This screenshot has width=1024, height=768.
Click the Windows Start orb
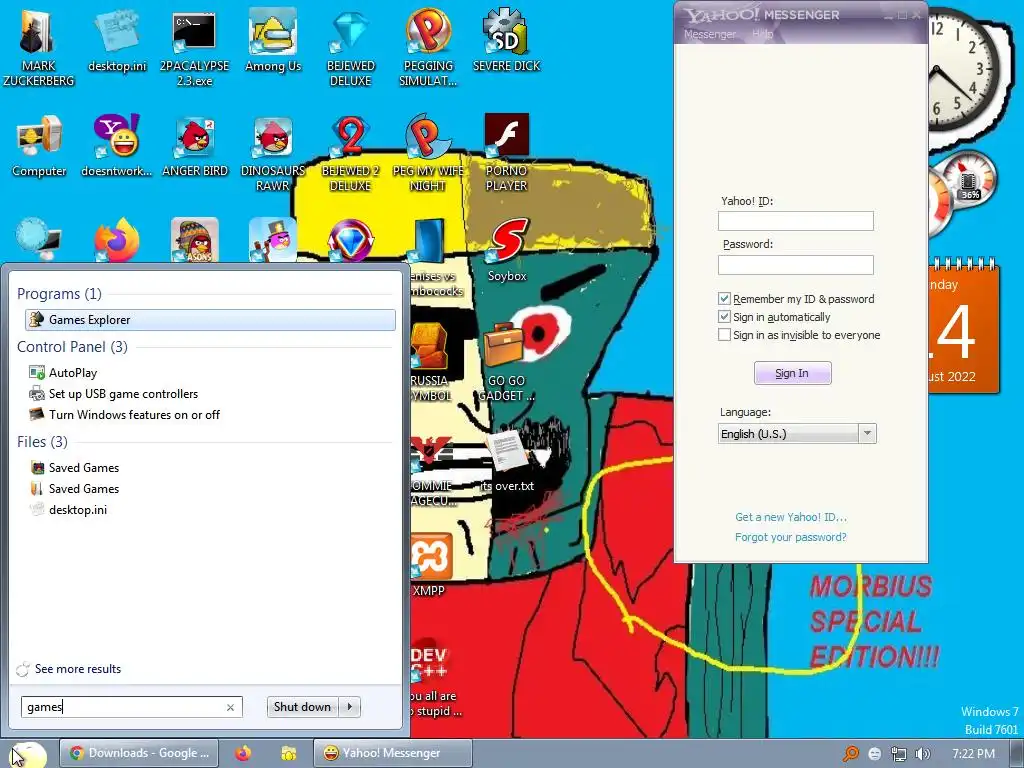pos(26,754)
